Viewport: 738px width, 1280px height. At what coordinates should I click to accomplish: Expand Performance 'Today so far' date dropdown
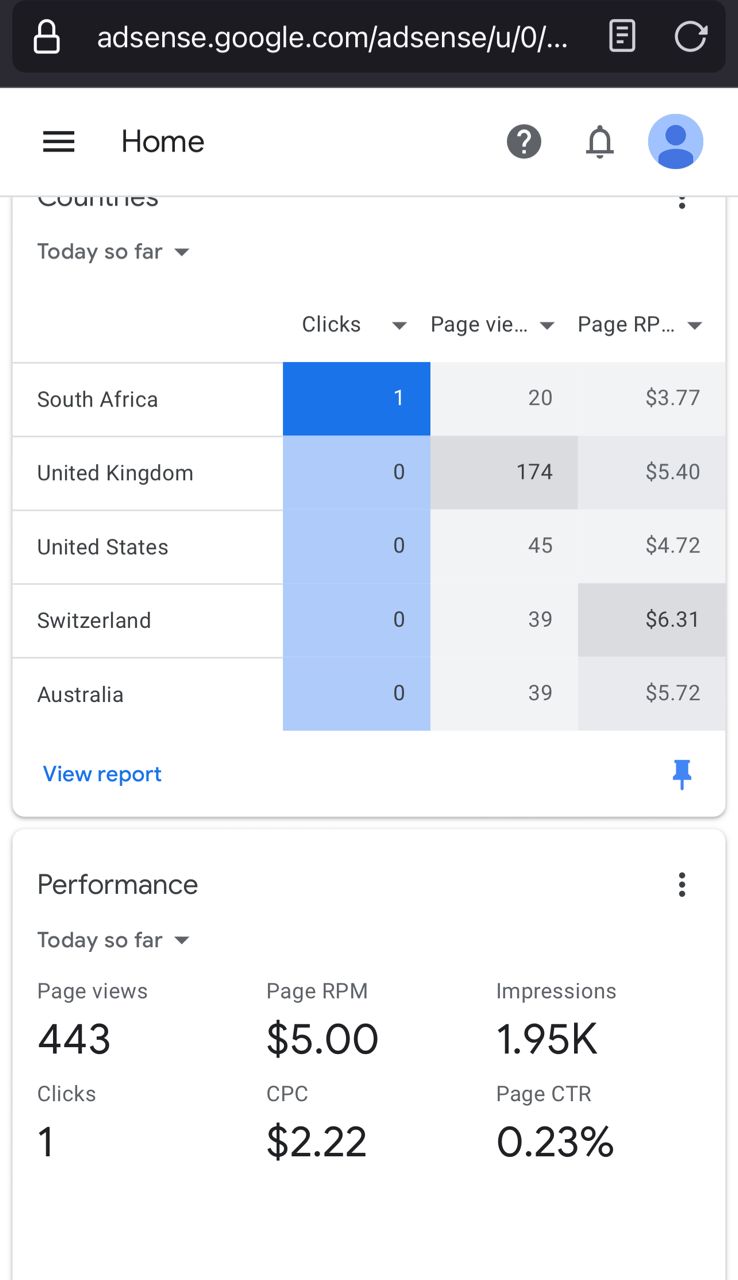(113, 940)
